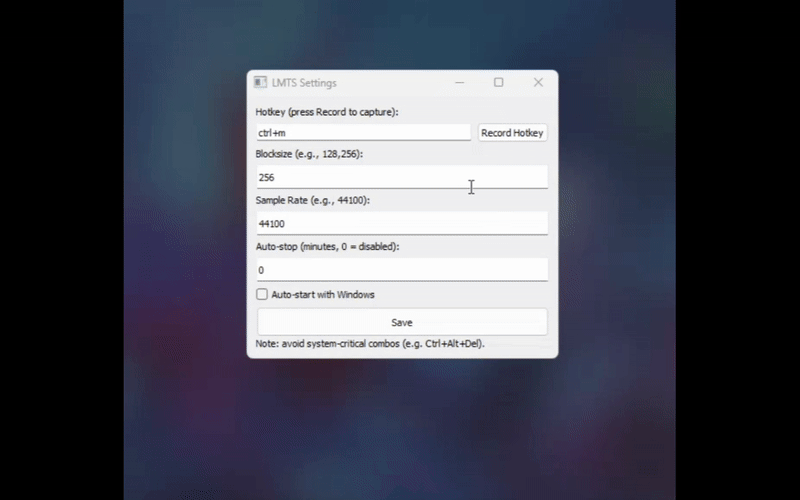Viewport: 800px width, 500px height.
Task: Click the Auto-stop minutes field
Action: (x=402, y=270)
